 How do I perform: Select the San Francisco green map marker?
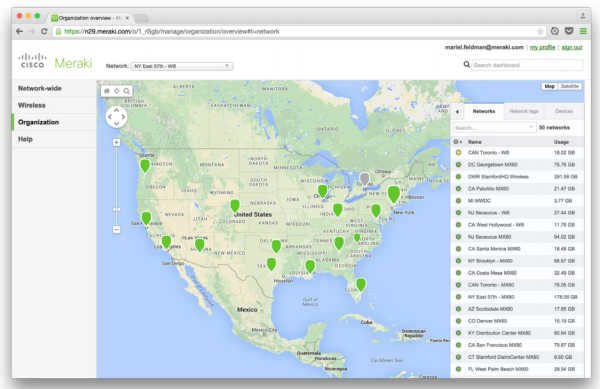point(146,218)
